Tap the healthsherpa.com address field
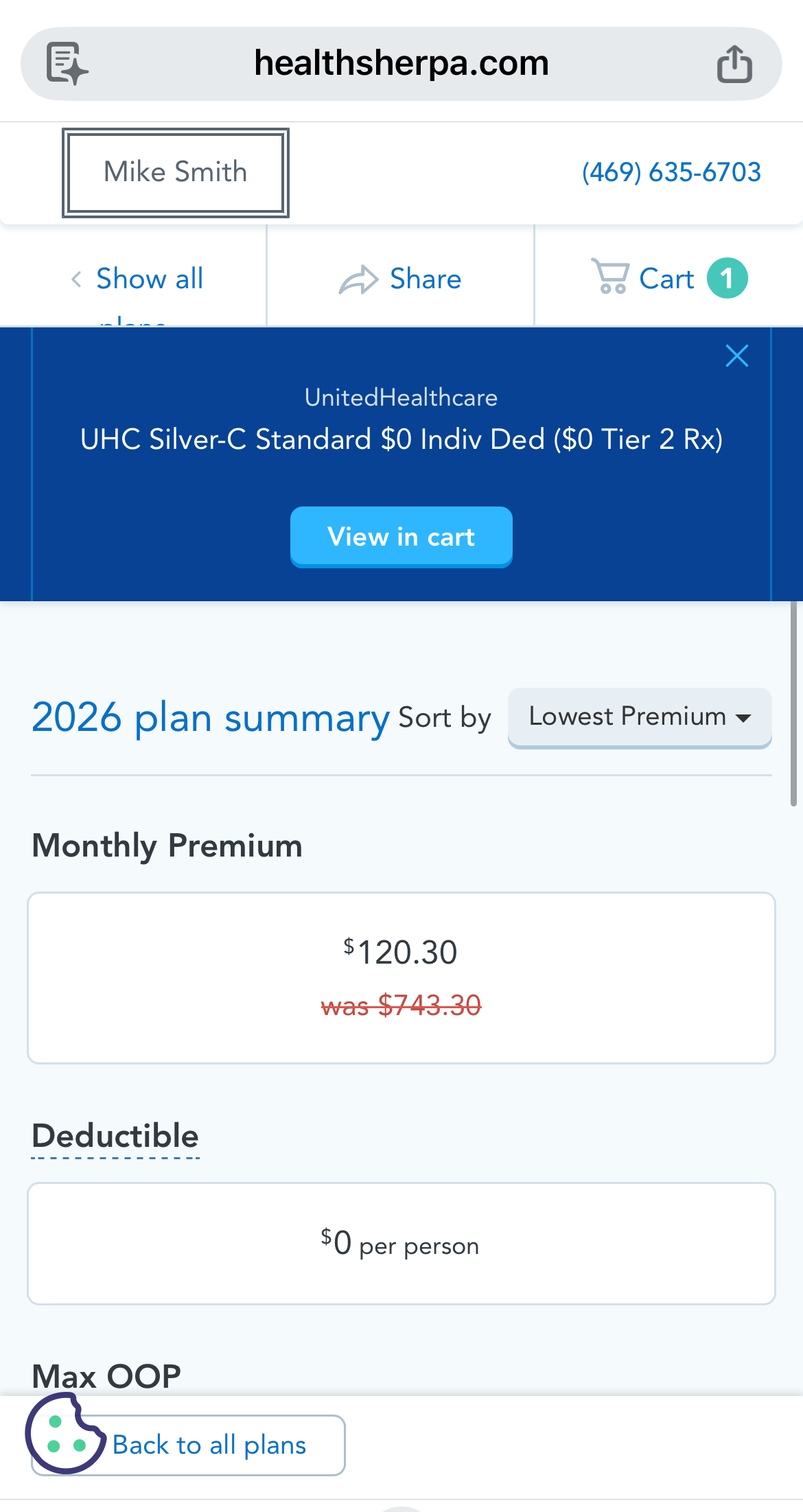Screen dimensions: 803x1512 click(x=401, y=64)
